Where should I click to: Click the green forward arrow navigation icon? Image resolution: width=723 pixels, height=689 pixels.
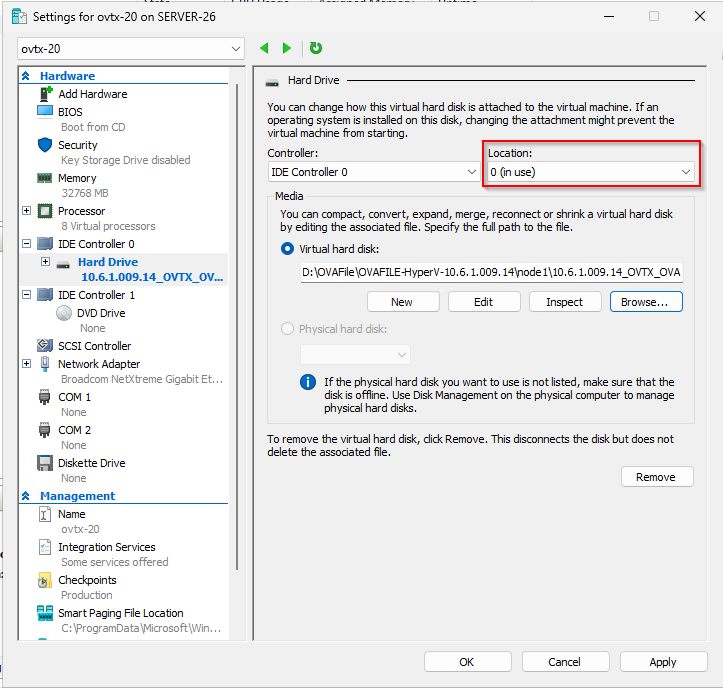(x=287, y=48)
